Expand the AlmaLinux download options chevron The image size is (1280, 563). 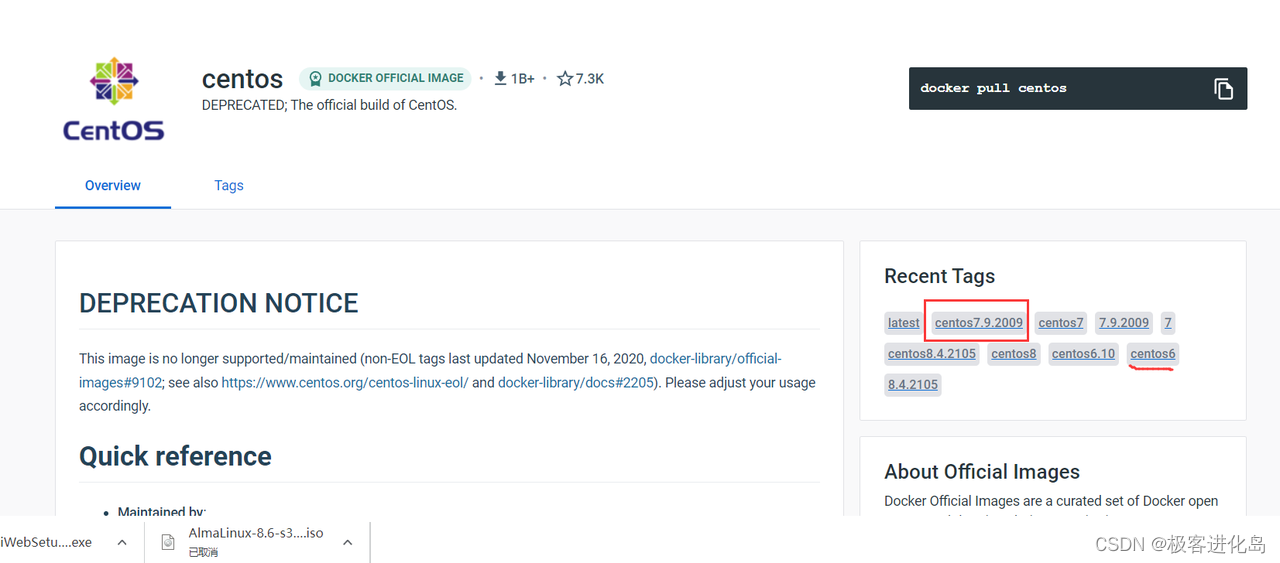coord(347,542)
